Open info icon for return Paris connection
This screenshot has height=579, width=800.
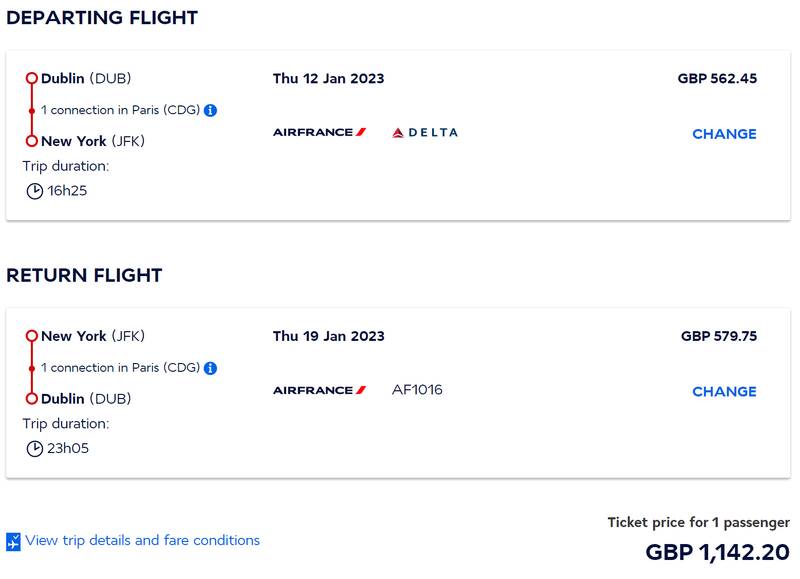pos(210,368)
